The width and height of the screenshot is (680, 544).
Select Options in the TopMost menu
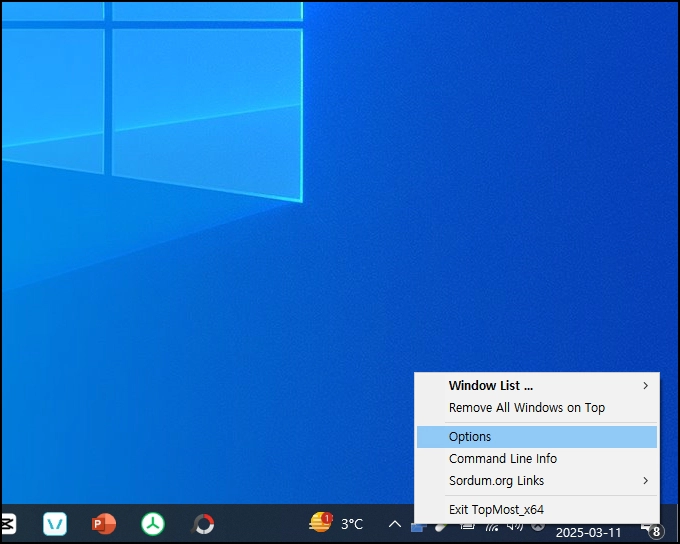(537, 437)
